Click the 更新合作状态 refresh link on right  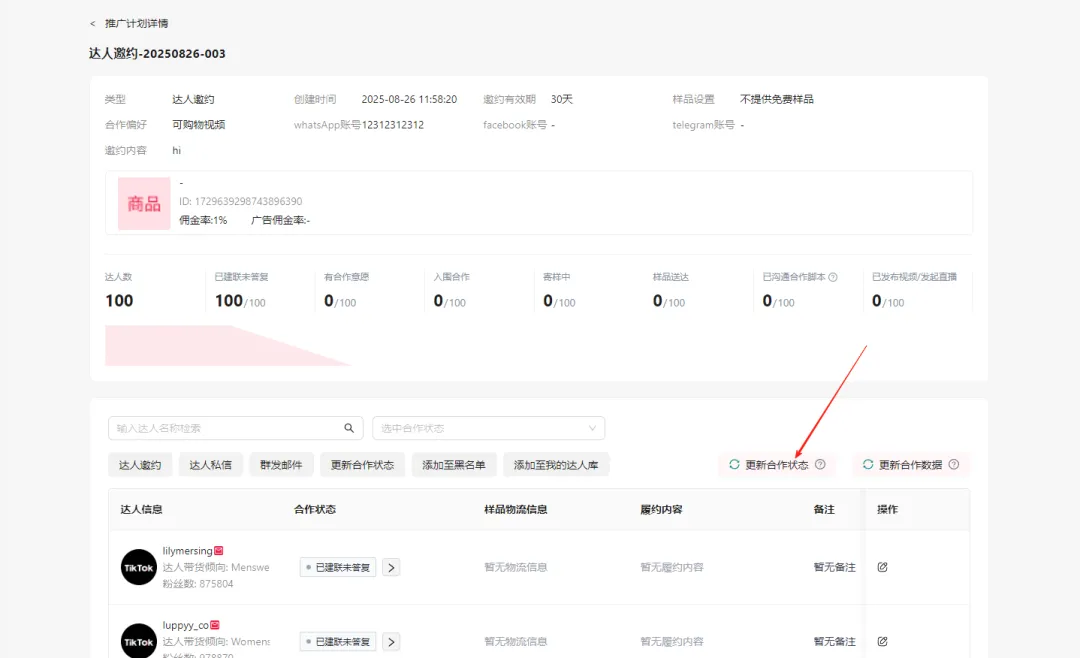point(777,464)
